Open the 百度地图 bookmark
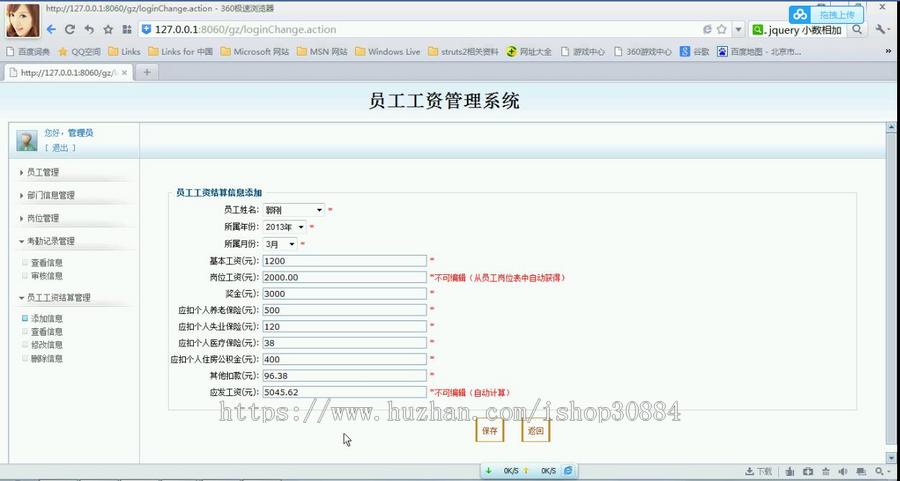Viewport: 900px width, 481px height. pyautogui.click(x=759, y=52)
